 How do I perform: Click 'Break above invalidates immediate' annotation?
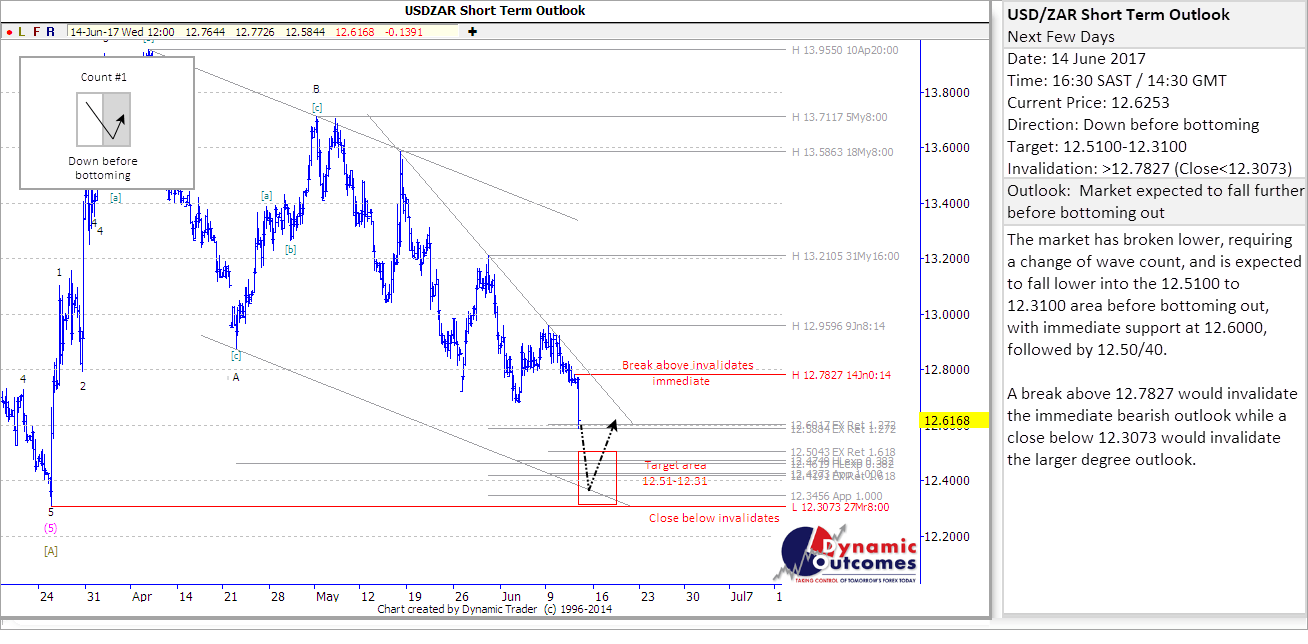coord(687,373)
